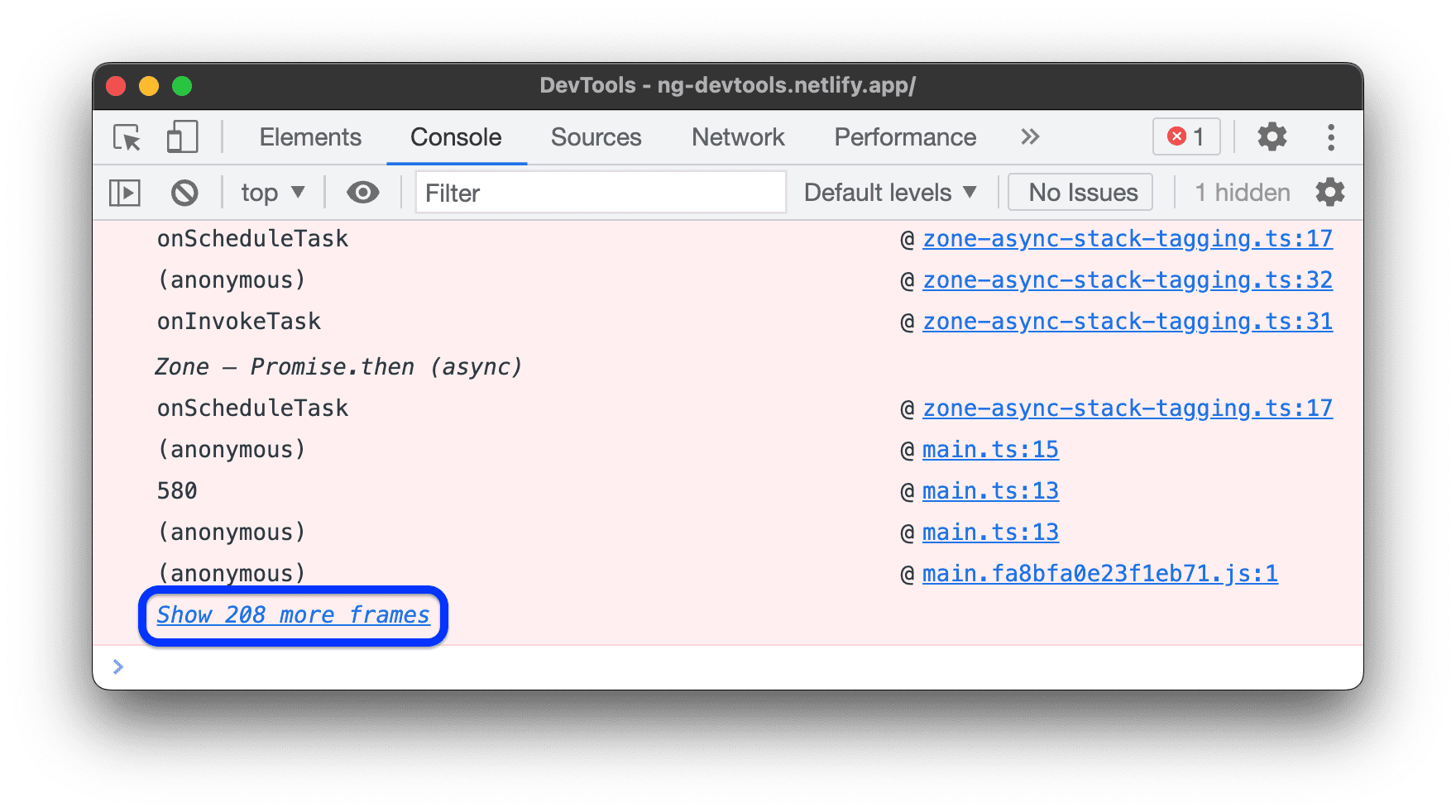This screenshot has width=1456, height=812.
Task: Click Show 208 more frames link
Action: (x=293, y=615)
